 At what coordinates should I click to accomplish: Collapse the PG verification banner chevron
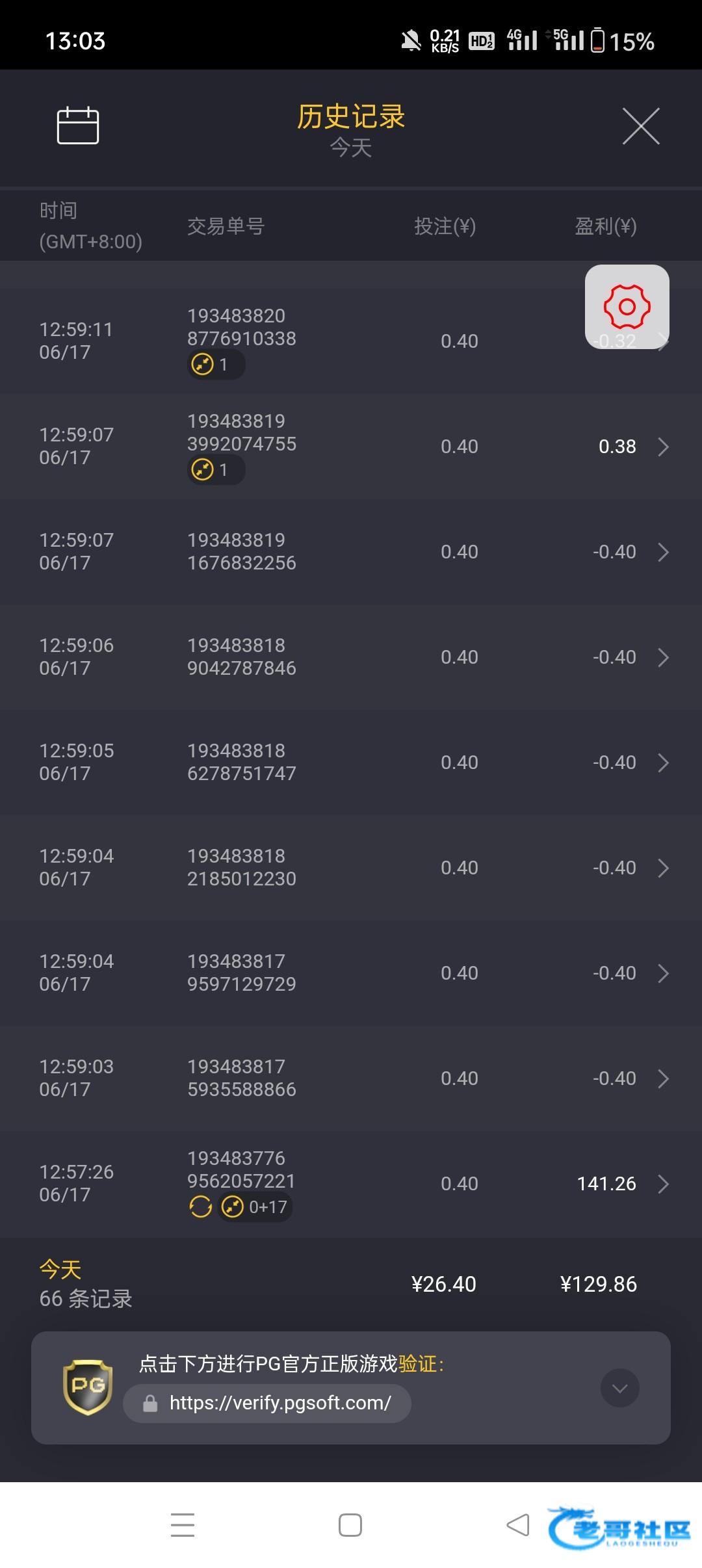[x=619, y=1389]
